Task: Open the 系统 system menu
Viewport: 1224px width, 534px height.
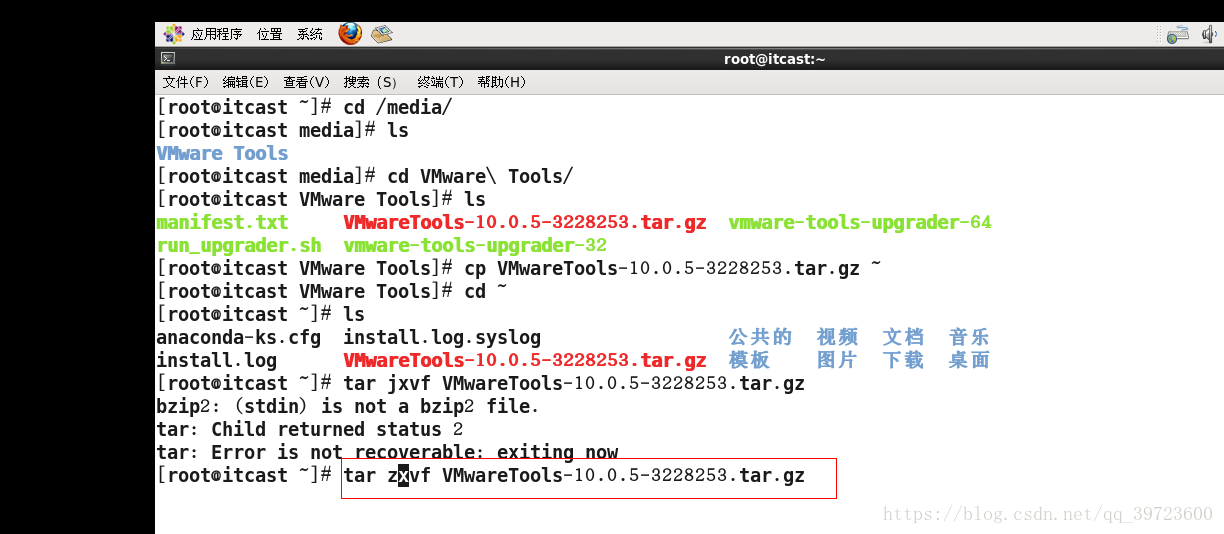Action: coord(310,34)
